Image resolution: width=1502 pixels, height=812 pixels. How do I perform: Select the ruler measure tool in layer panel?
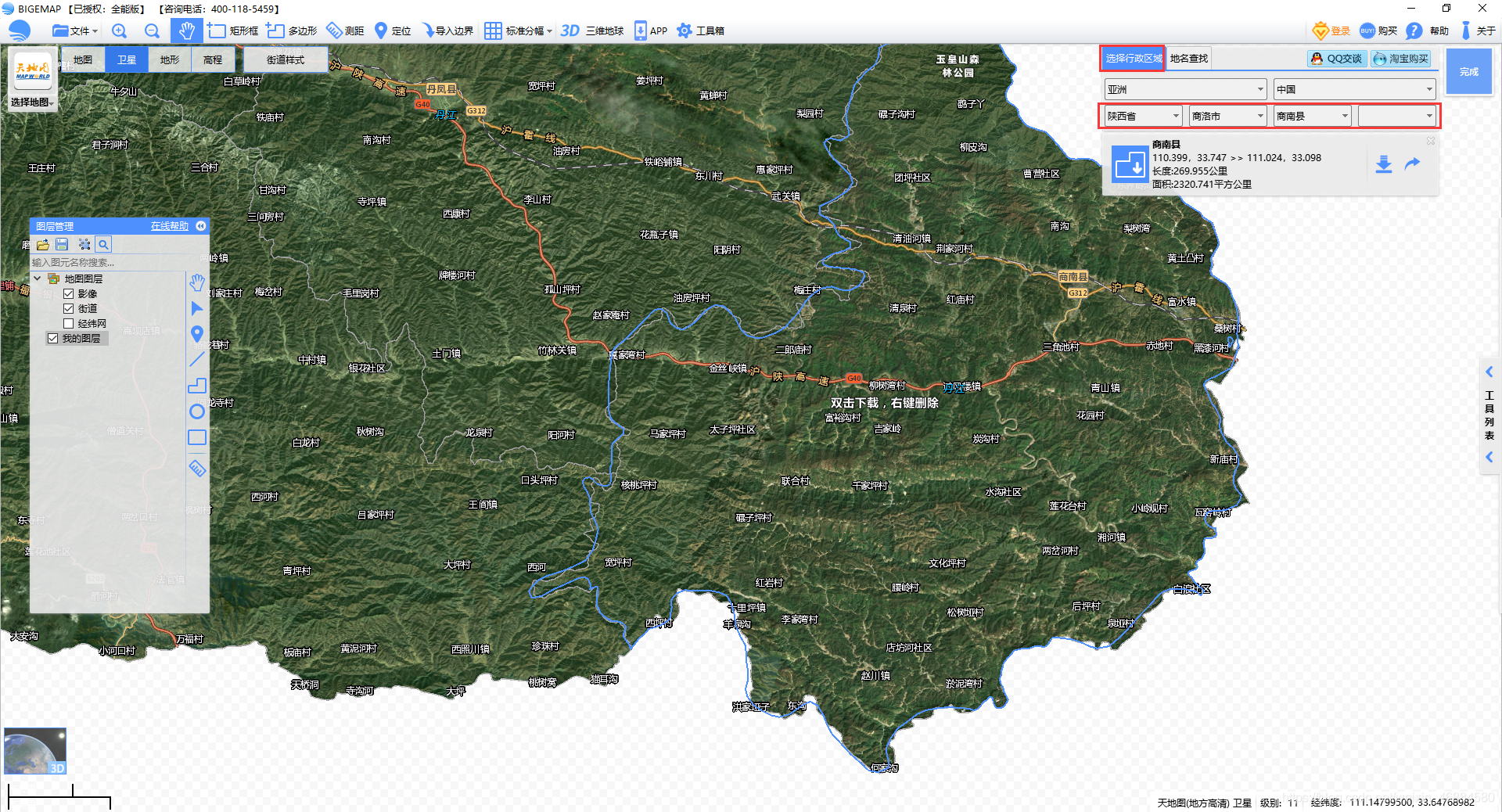coord(197,469)
